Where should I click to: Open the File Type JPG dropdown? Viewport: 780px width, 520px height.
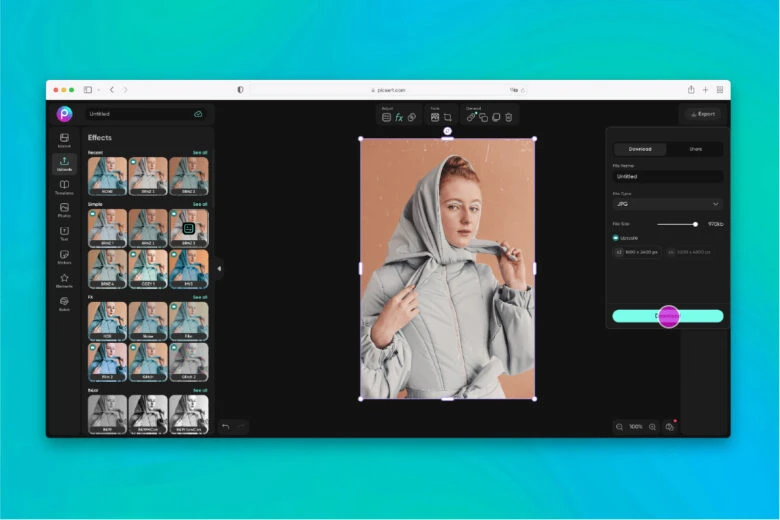tap(667, 204)
